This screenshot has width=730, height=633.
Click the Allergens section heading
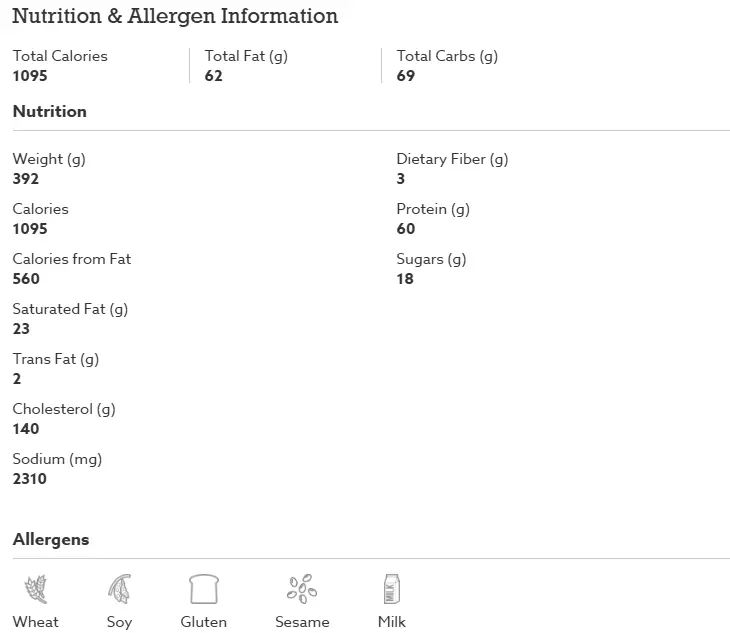click(x=51, y=540)
